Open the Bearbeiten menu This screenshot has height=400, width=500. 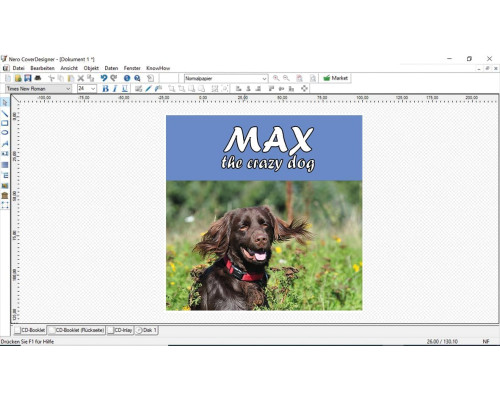[x=42, y=68]
